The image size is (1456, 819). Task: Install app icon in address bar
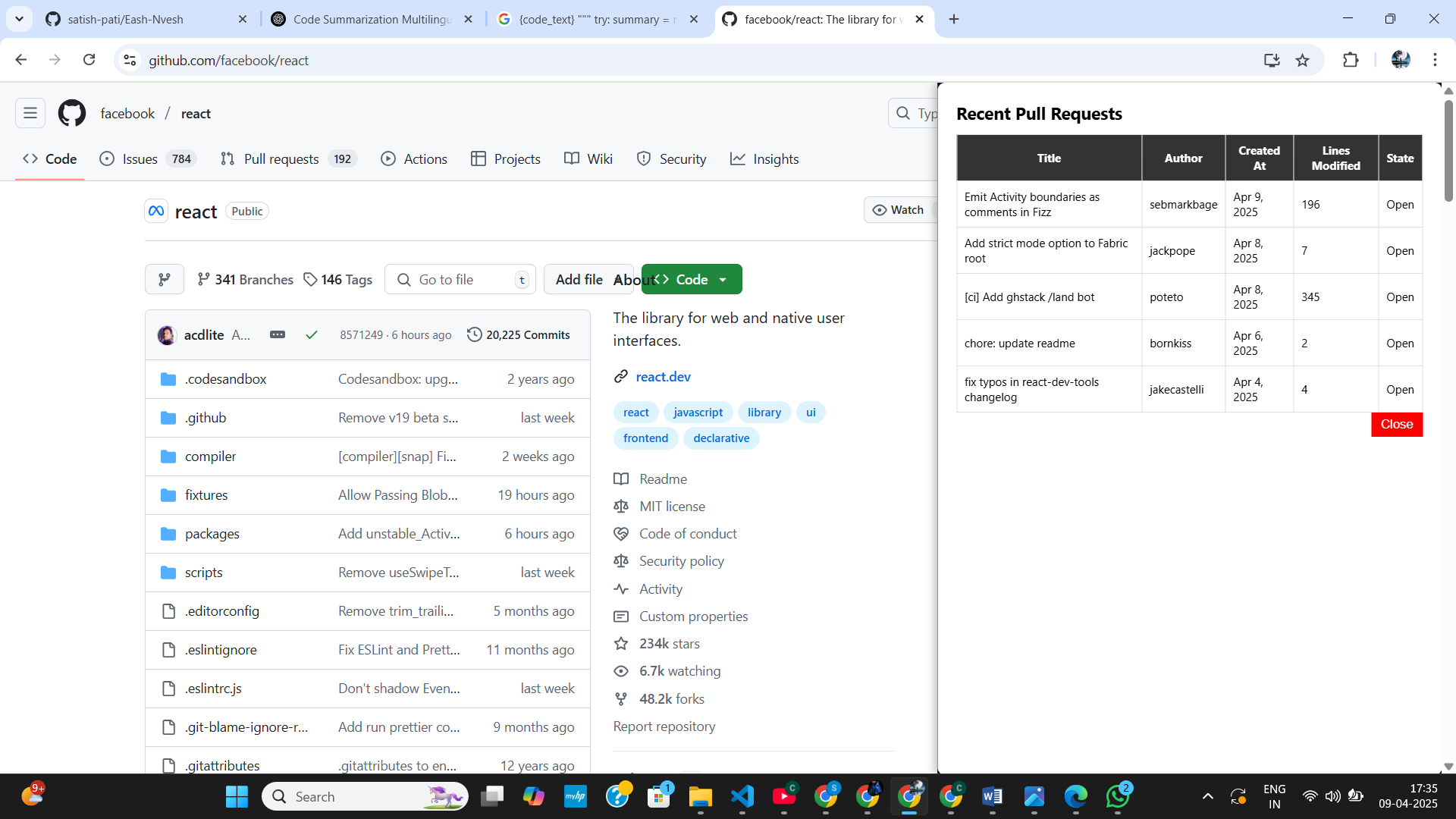click(1272, 60)
